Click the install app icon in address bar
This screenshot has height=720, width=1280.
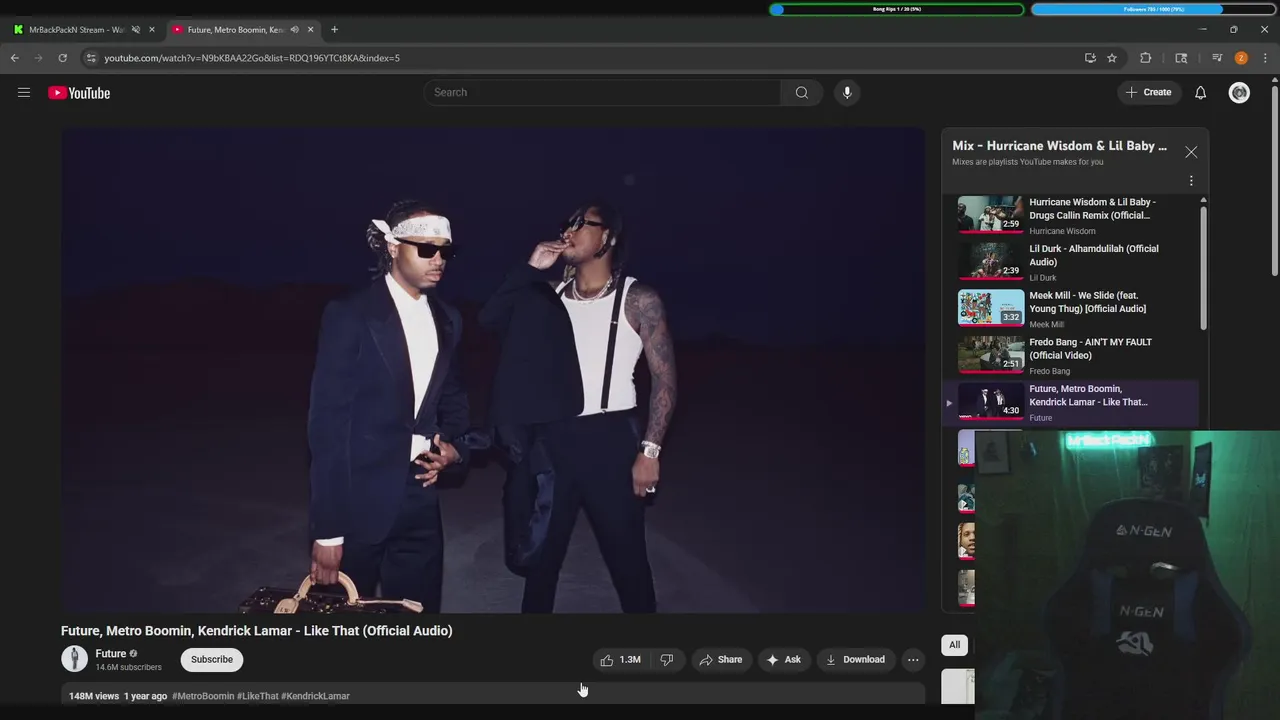click(x=1090, y=58)
